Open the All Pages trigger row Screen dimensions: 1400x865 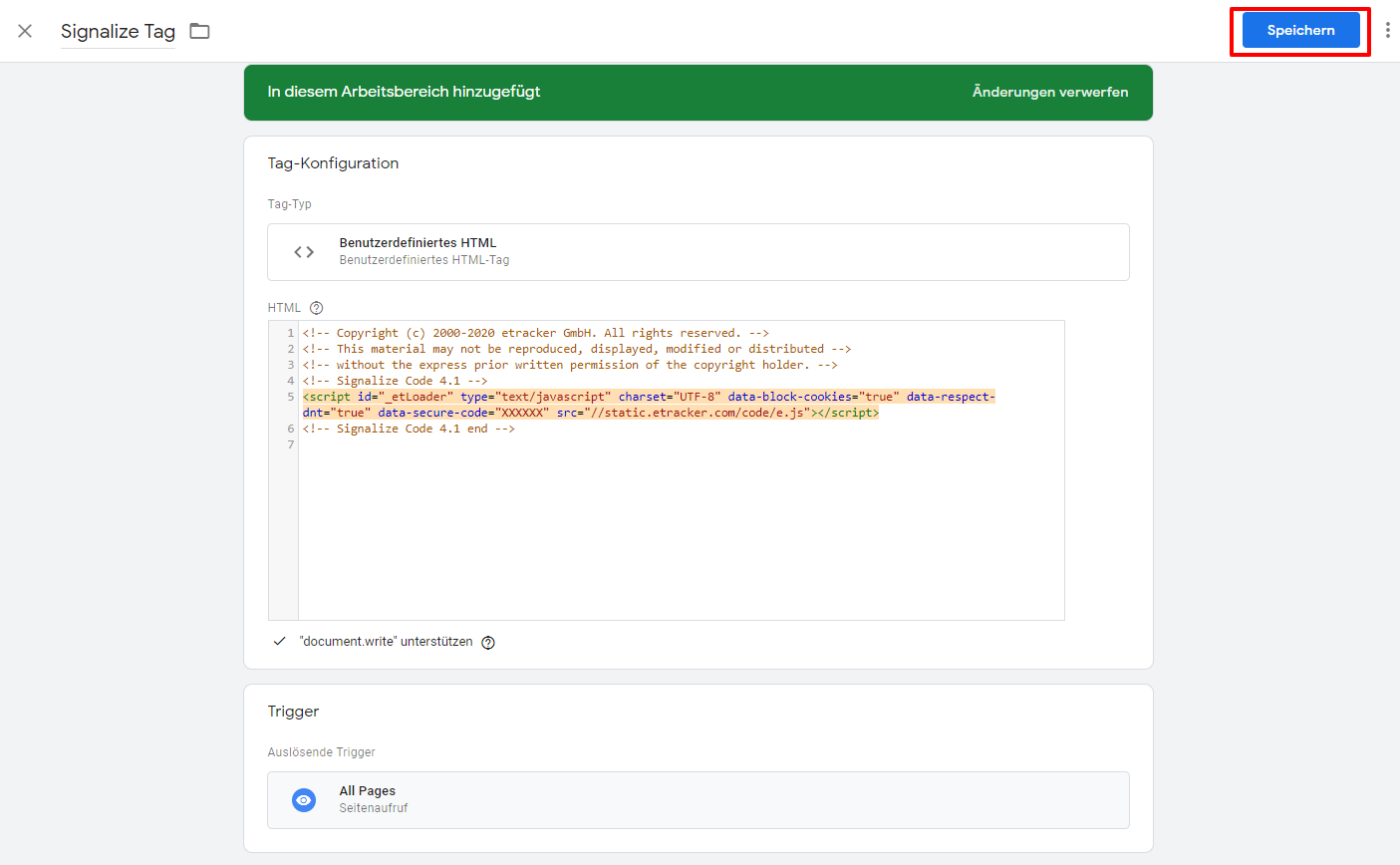(x=698, y=800)
